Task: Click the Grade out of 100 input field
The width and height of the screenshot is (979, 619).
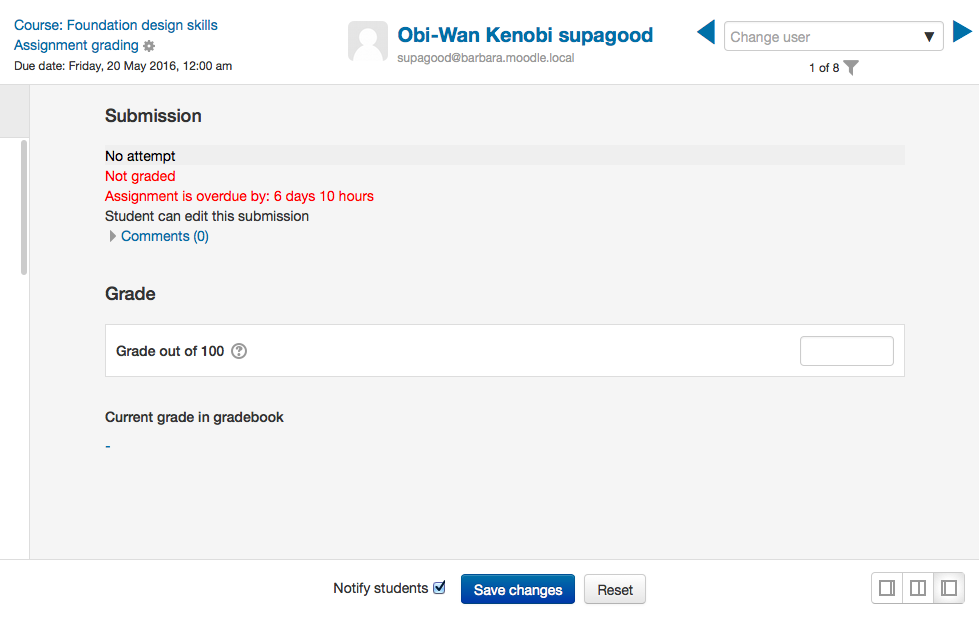Action: (x=847, y=351)
